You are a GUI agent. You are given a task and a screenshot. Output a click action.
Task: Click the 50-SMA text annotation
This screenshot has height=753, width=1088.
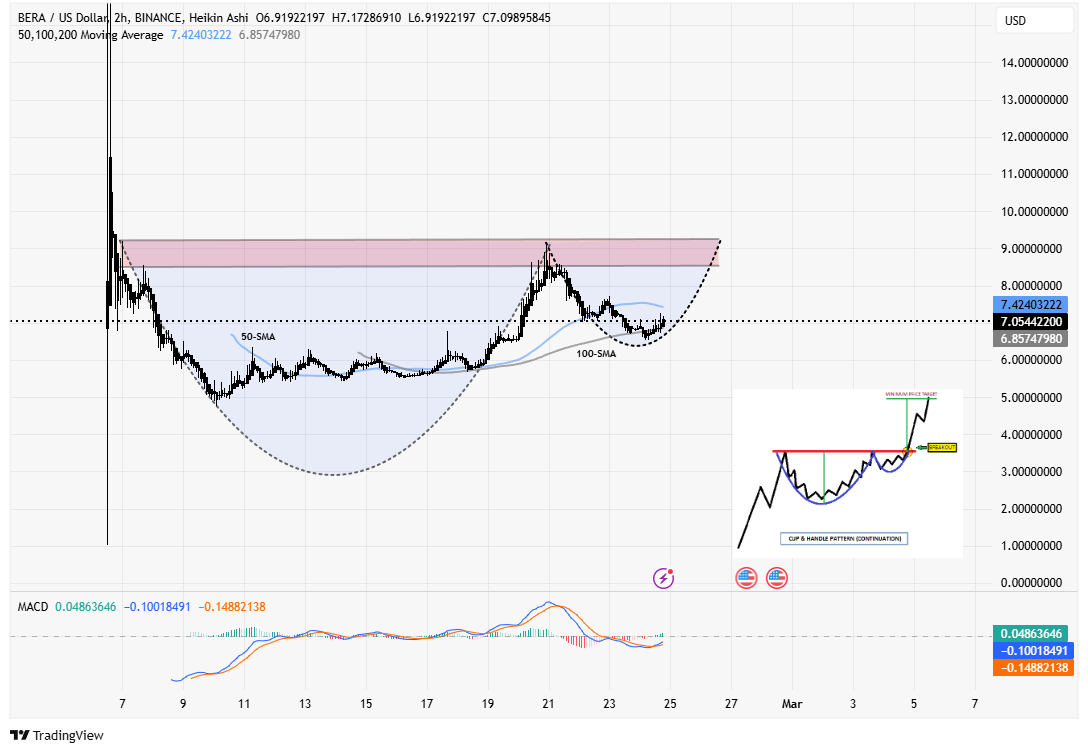click(x=258, y=337)
